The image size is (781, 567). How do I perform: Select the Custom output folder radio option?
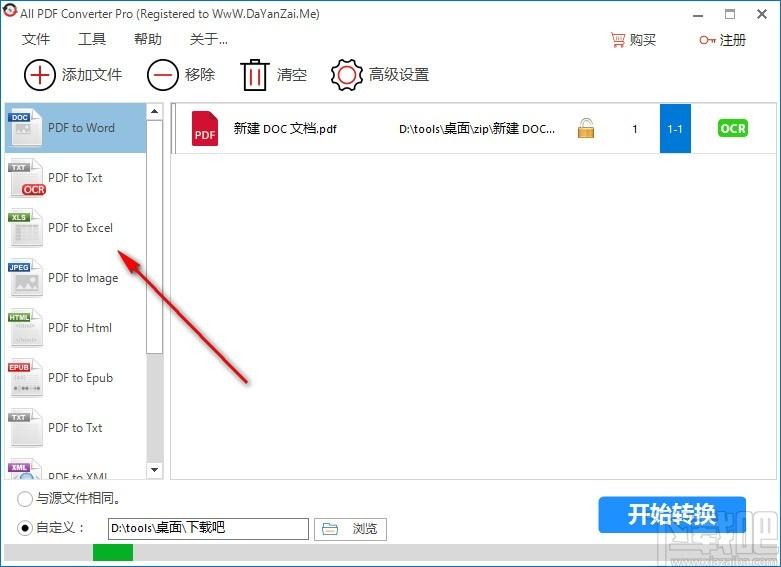[x=24, y=528]
